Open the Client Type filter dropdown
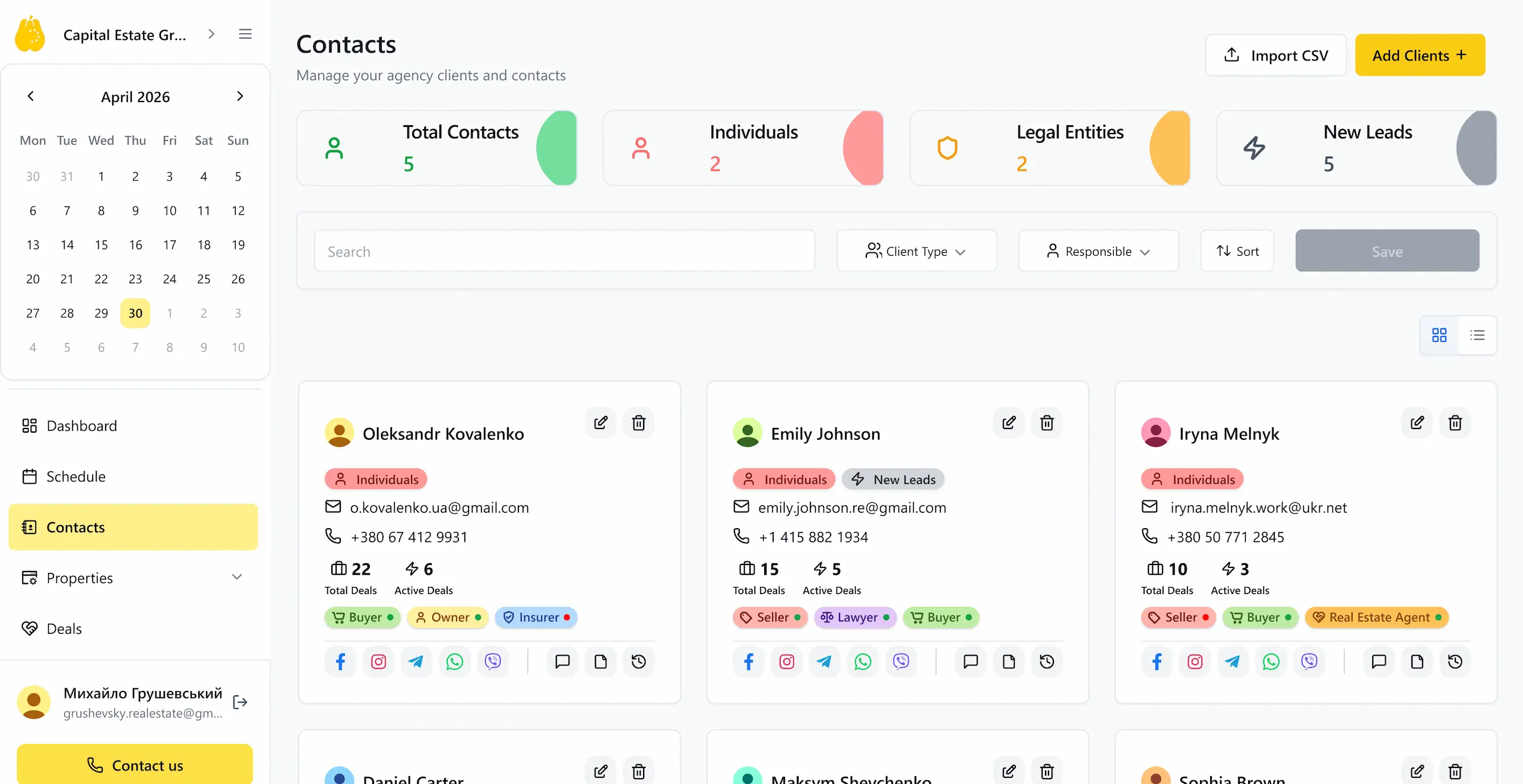The width and height of the screenshot is (1523, 784). pos(916,251)
